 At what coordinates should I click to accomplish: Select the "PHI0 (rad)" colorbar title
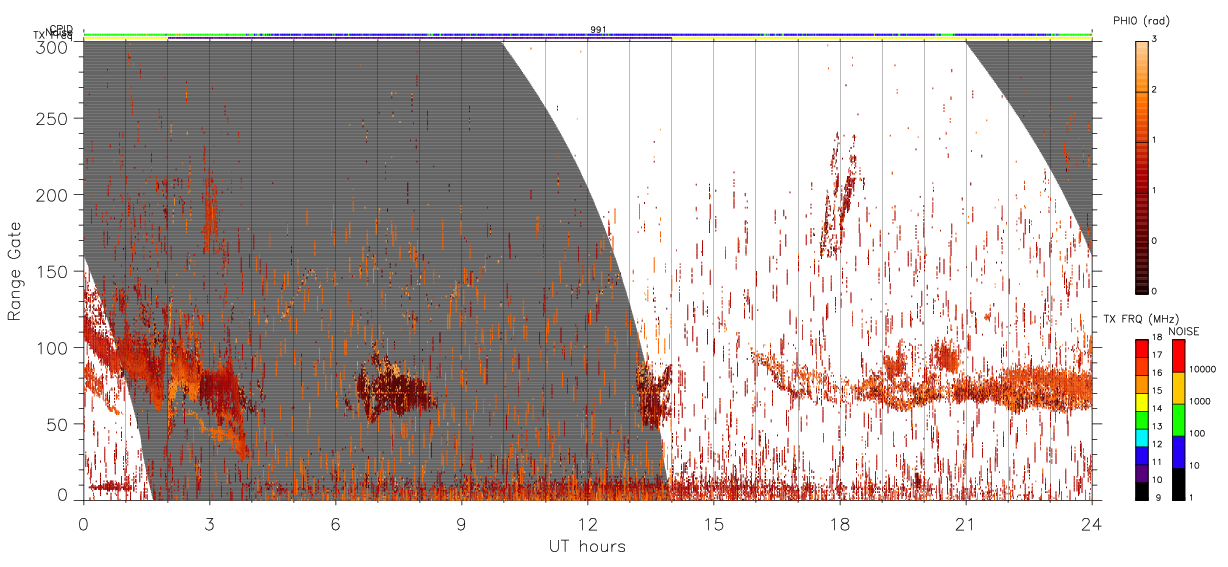1141,21
